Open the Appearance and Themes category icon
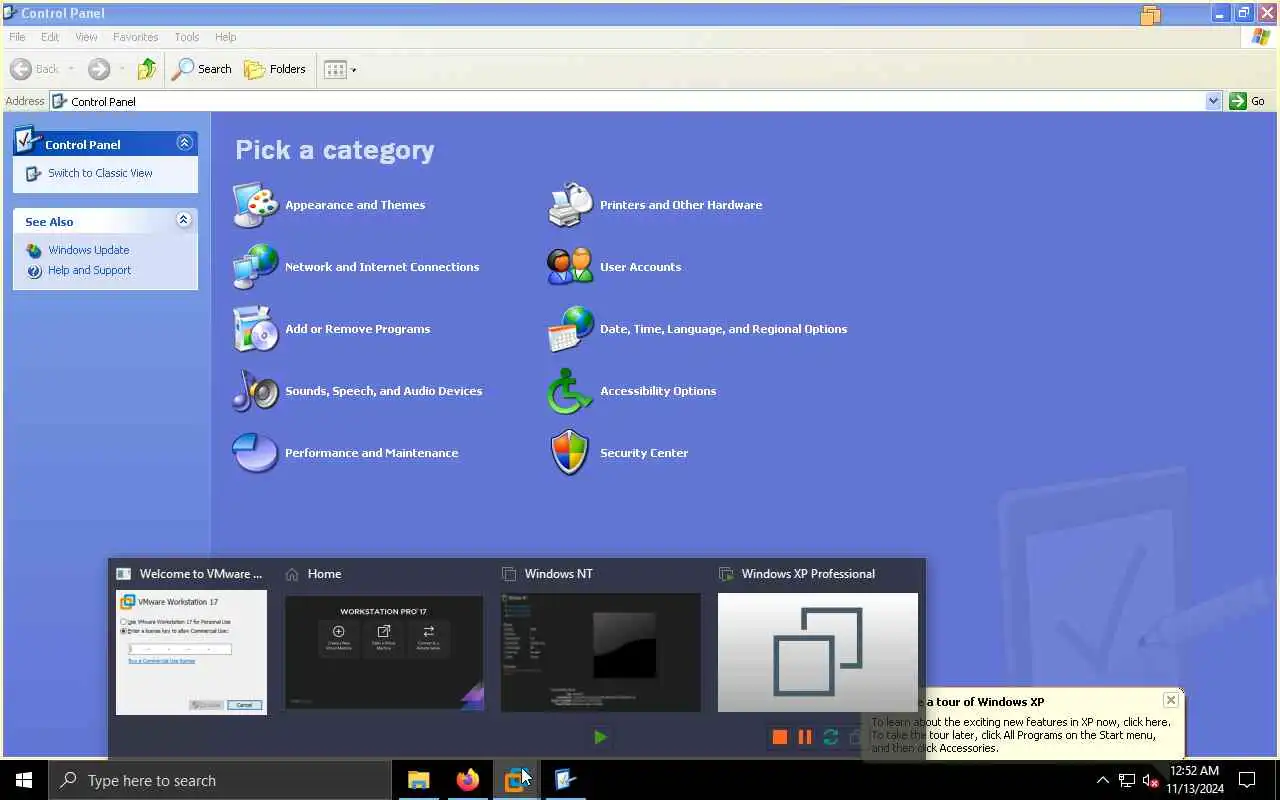Image resolution: width=1280 pixels, height=800 pixels. pyautogui.click(x=255, y=205)
